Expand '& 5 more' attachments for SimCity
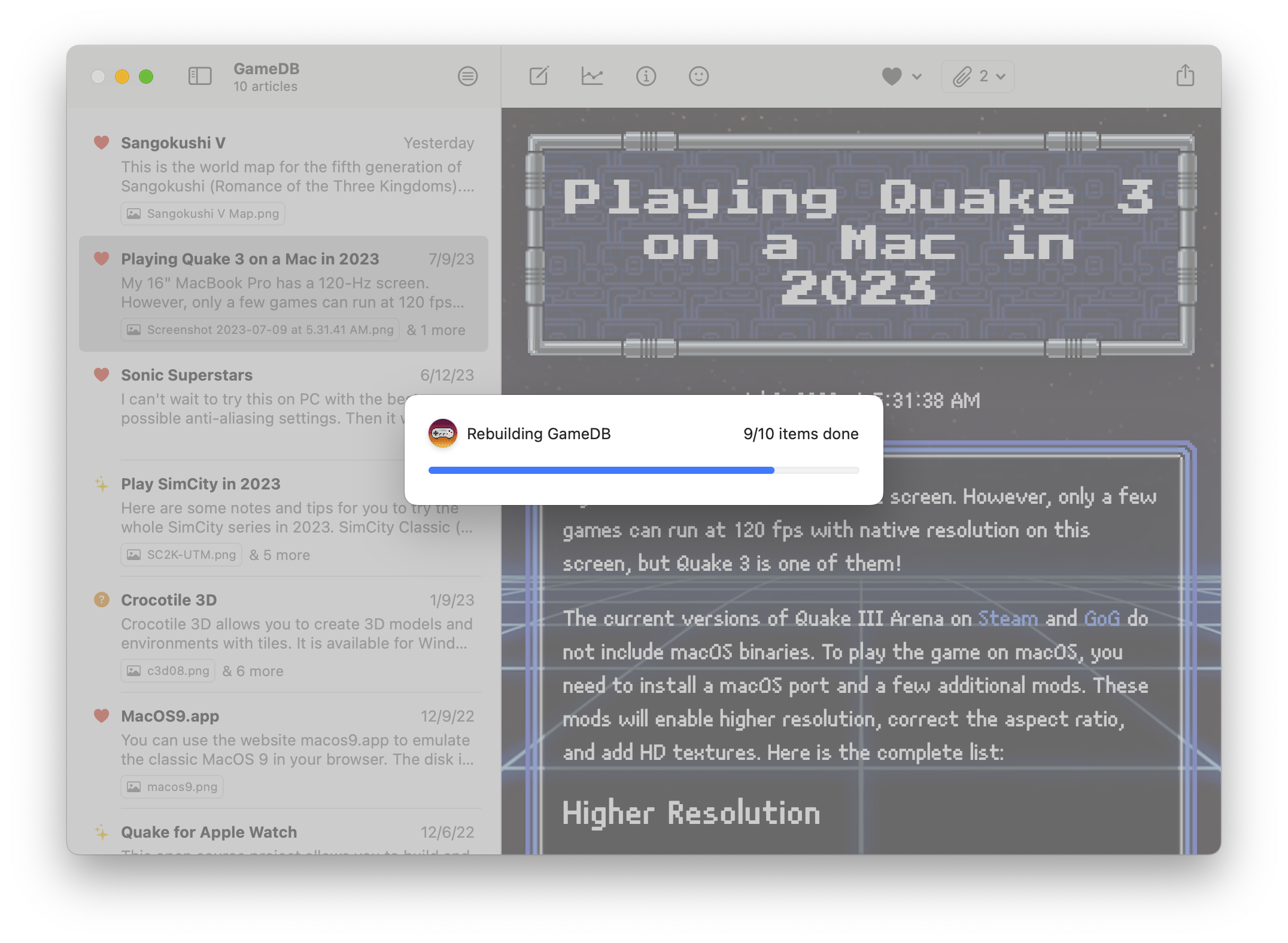This screenshot has width=1288, height=943. (280, 555)
